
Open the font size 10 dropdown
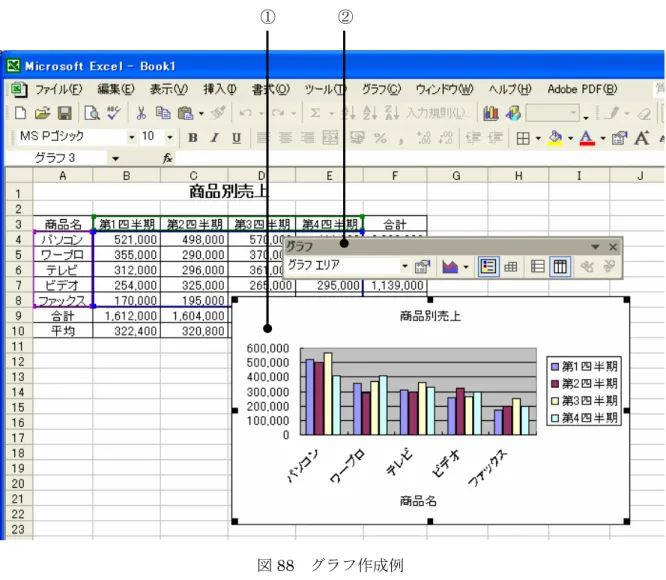click(170, 137)
